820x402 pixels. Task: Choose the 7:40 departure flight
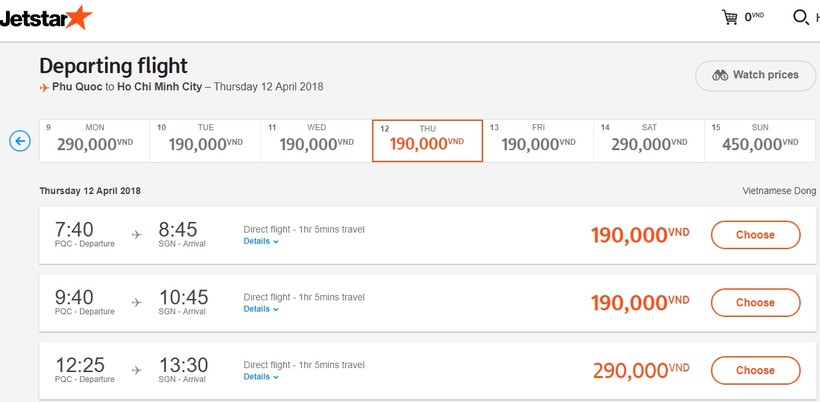(755, 235)
